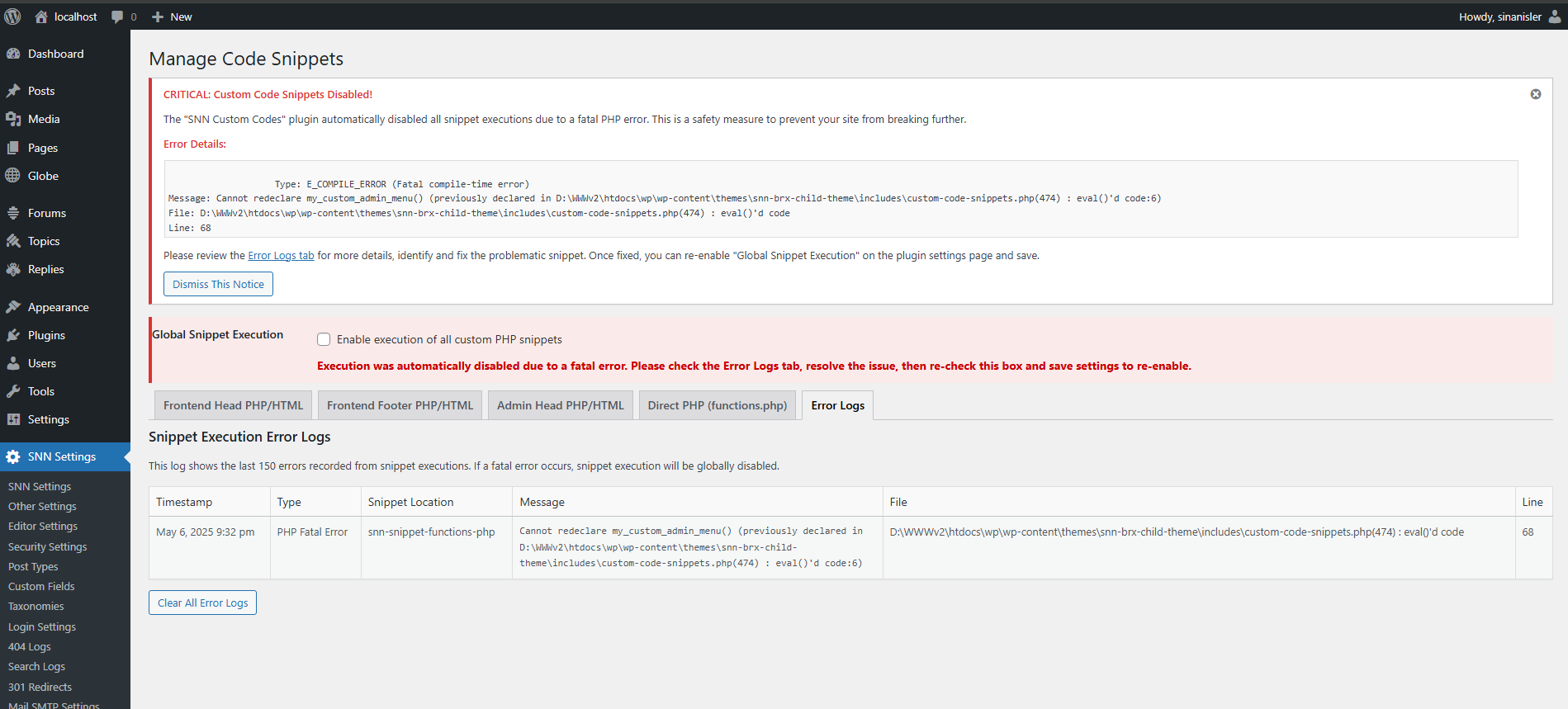
Task: Click the Dismiss This Notice button
Action: tap(218, 284)
